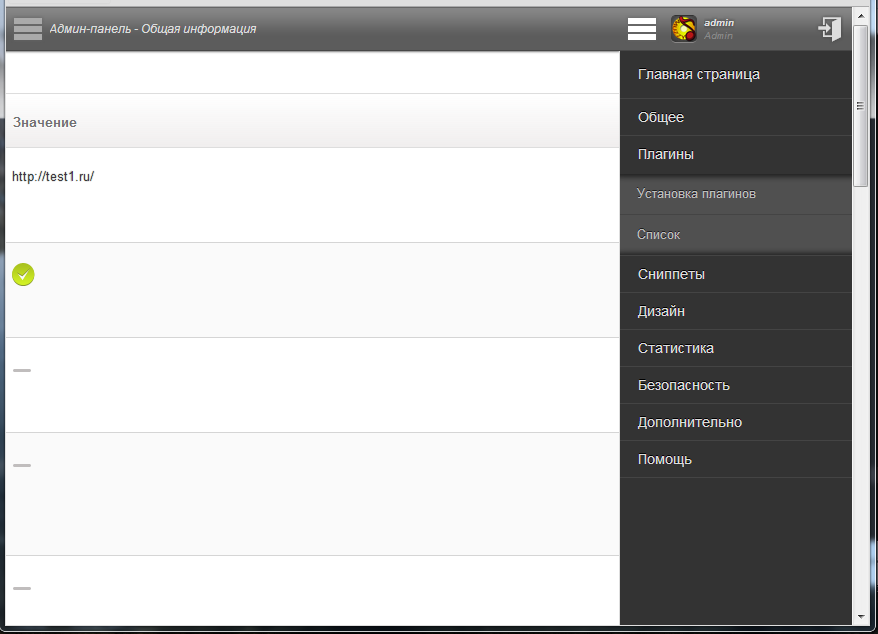The image size is (878, 634).
Task: Expand the Сниппеты menu section
Action: [736, 274]
